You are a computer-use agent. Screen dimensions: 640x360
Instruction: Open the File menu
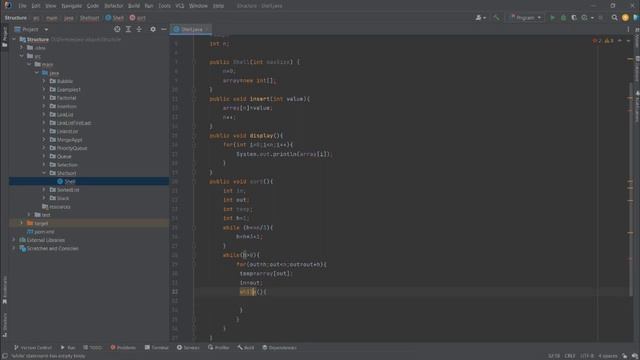tap(22, 6)
